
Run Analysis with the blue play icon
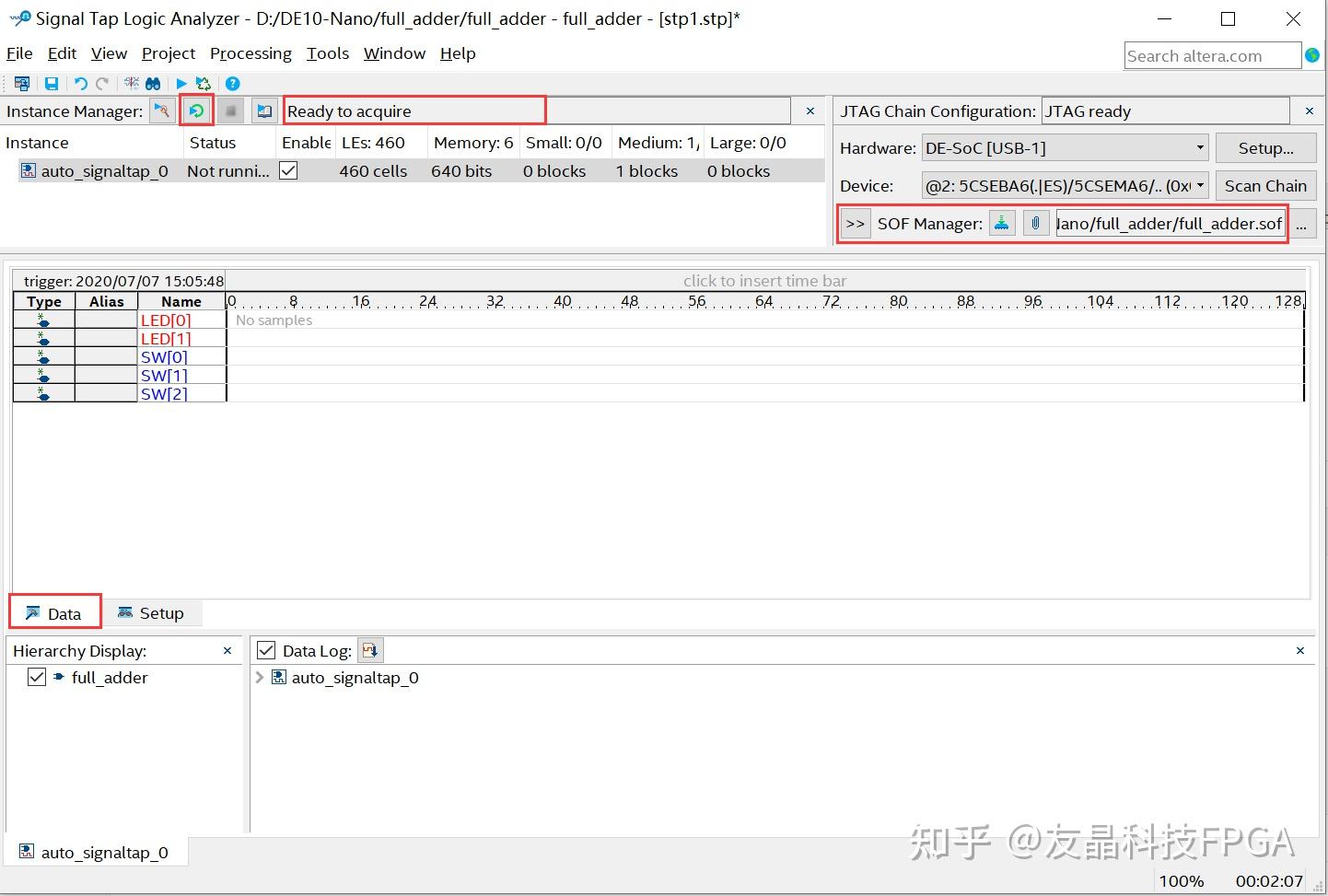click(x=181, y=83)
